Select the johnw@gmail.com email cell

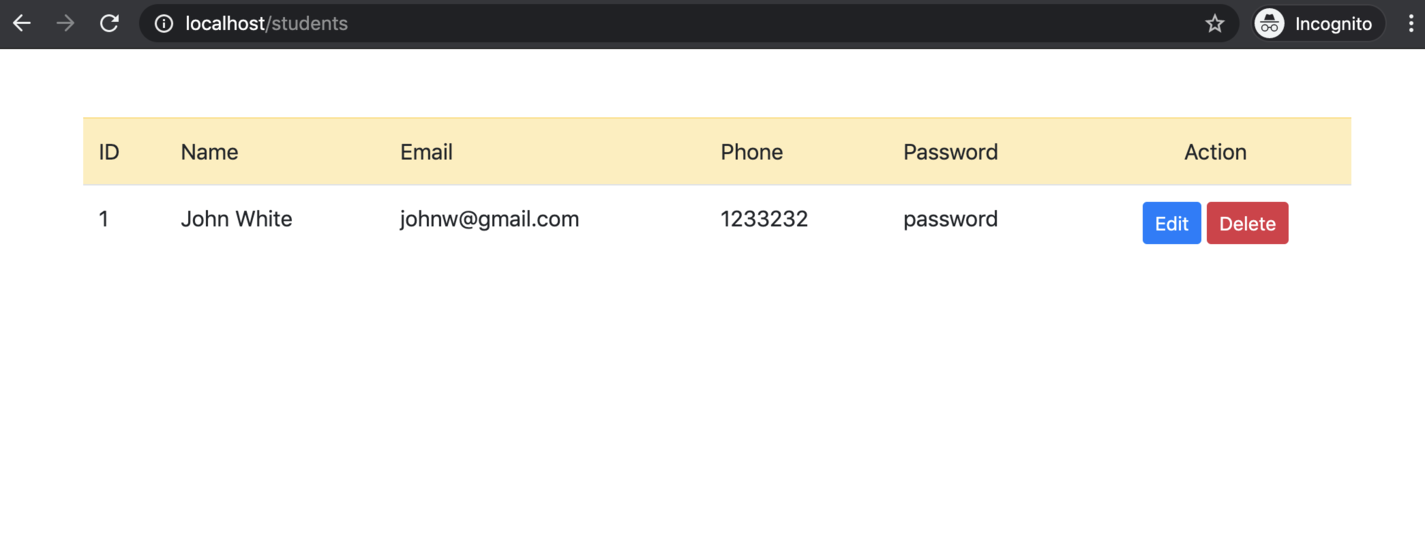click(489, 219)
